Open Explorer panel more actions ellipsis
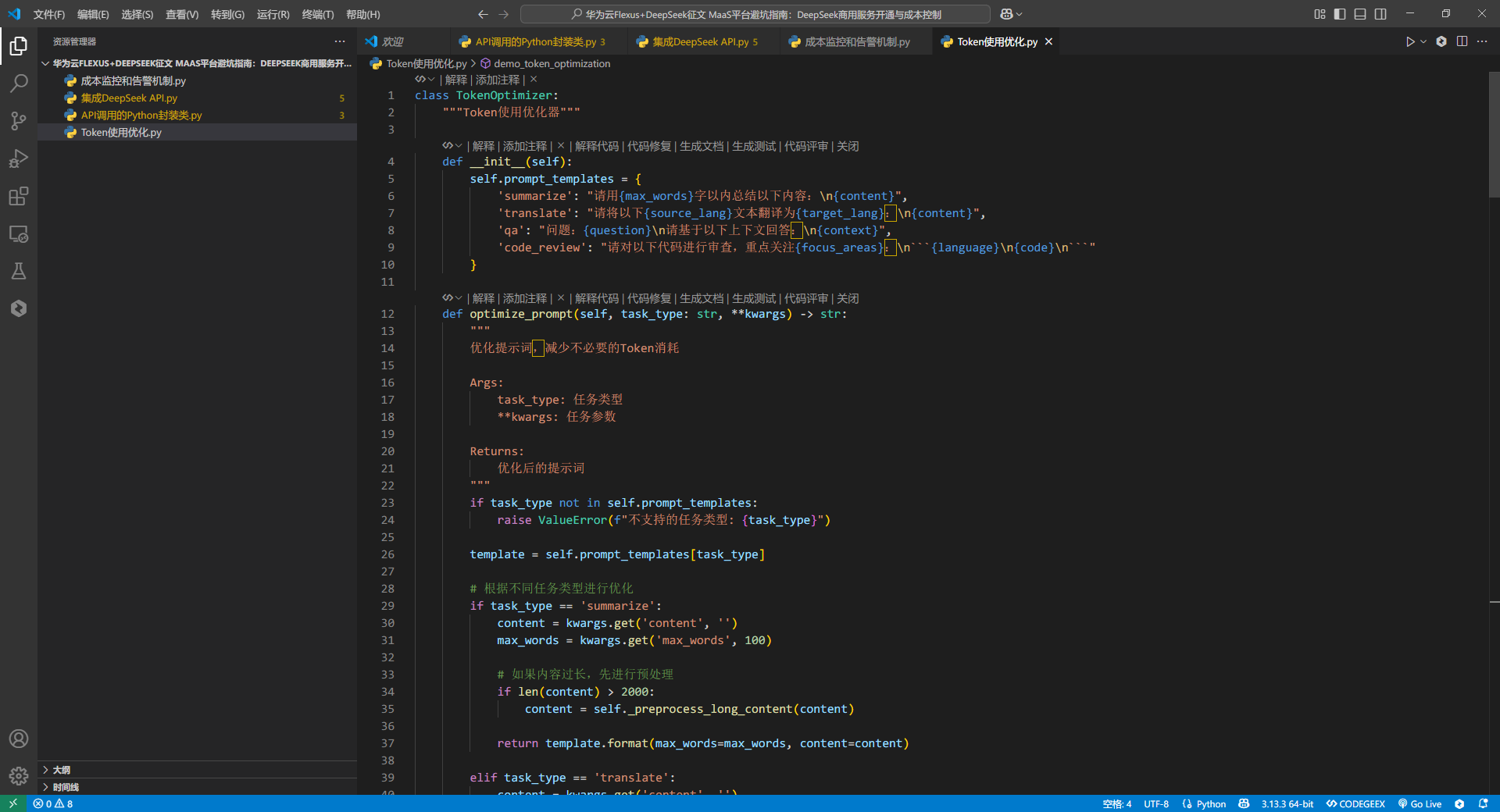The width and height of the screenshot is (1500, 812). click(x=340, y=41)
